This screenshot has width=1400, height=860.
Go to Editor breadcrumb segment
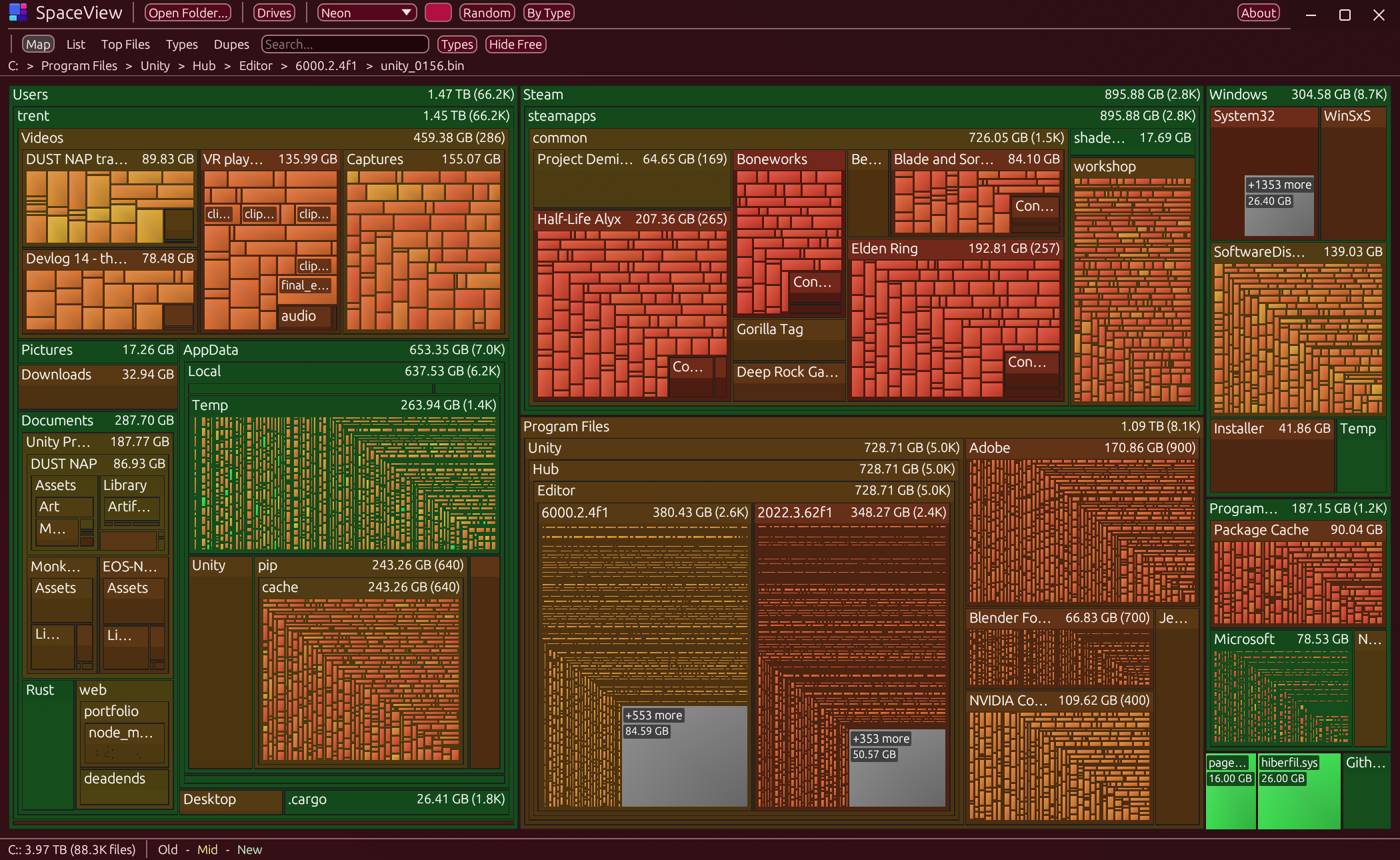[256, 66]
